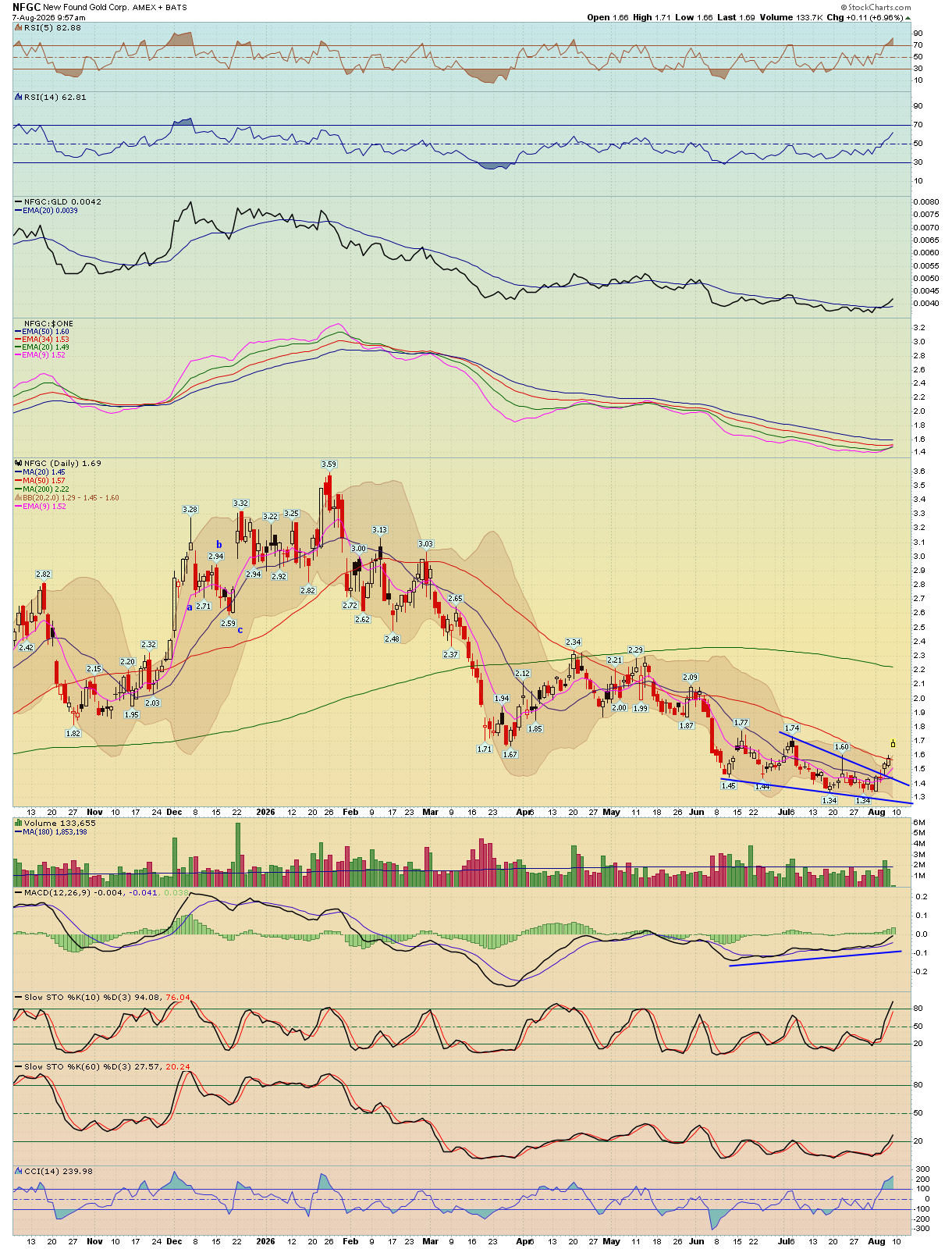Click the EMA(20) 0.0039 legend entry
Image resolution: width=952 pixels, height=1249 pixels.
coord(50,211)
